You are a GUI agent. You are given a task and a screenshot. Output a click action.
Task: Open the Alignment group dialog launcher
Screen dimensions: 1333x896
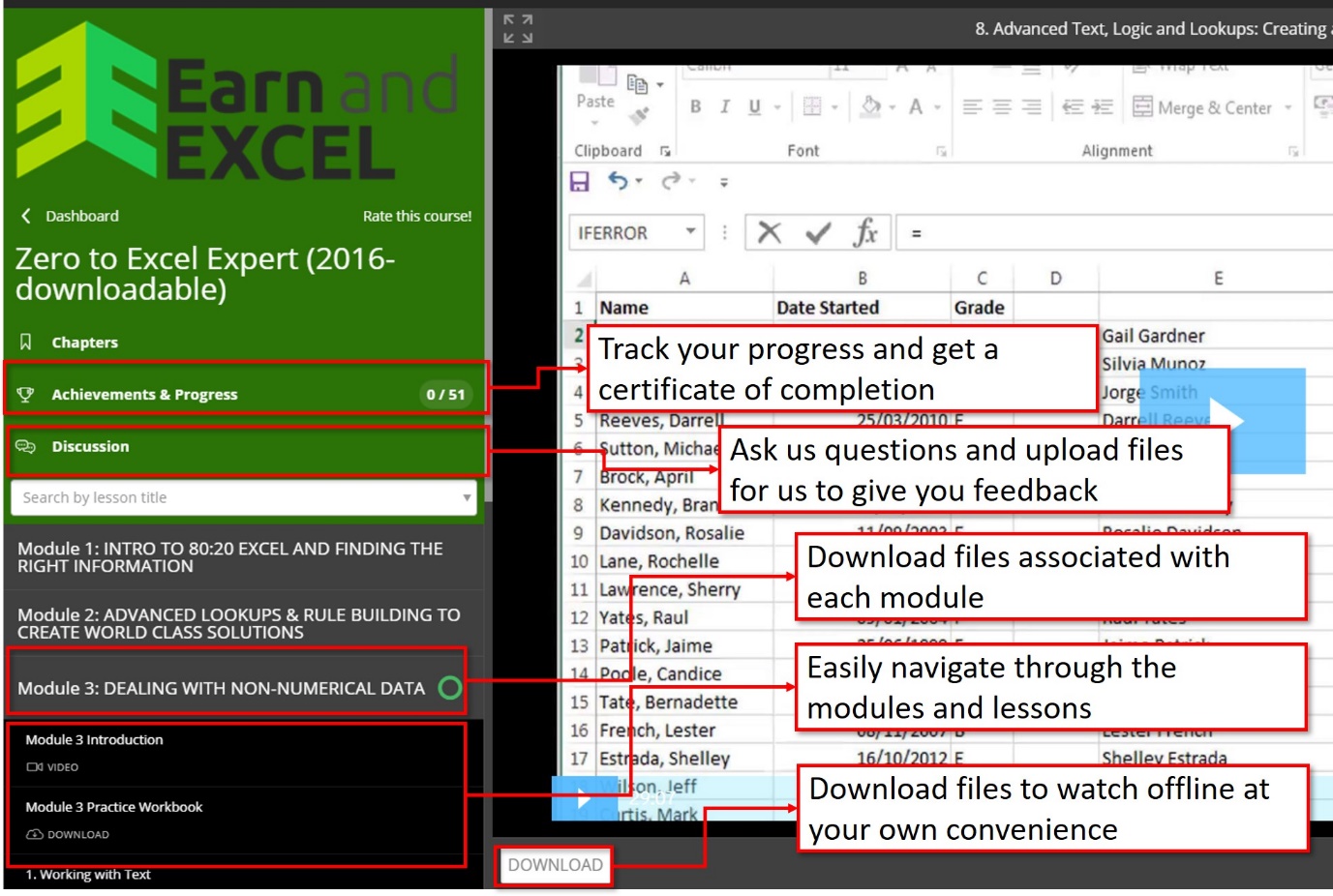tap(1293, 151)
